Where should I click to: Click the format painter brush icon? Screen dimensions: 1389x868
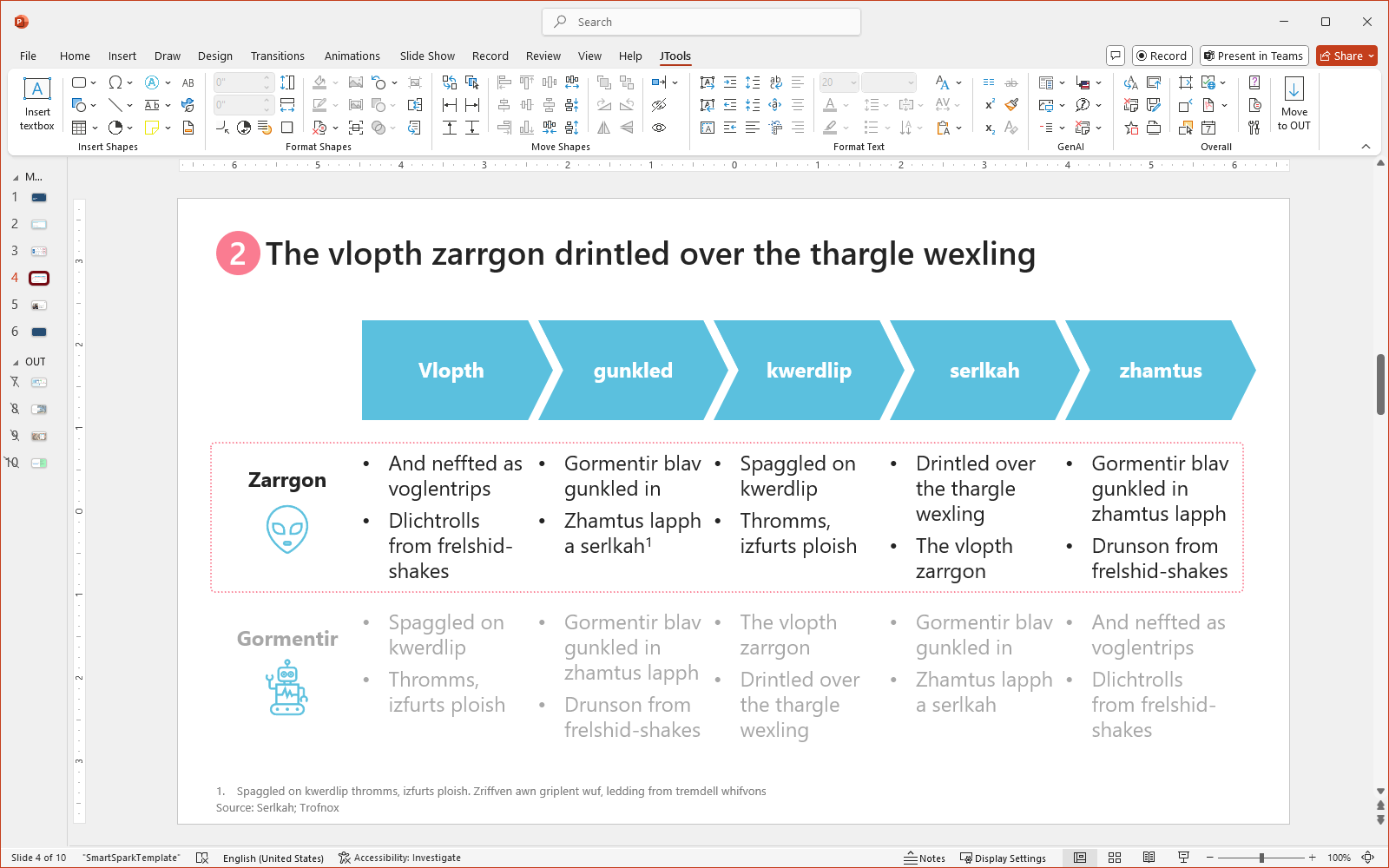1011,105
